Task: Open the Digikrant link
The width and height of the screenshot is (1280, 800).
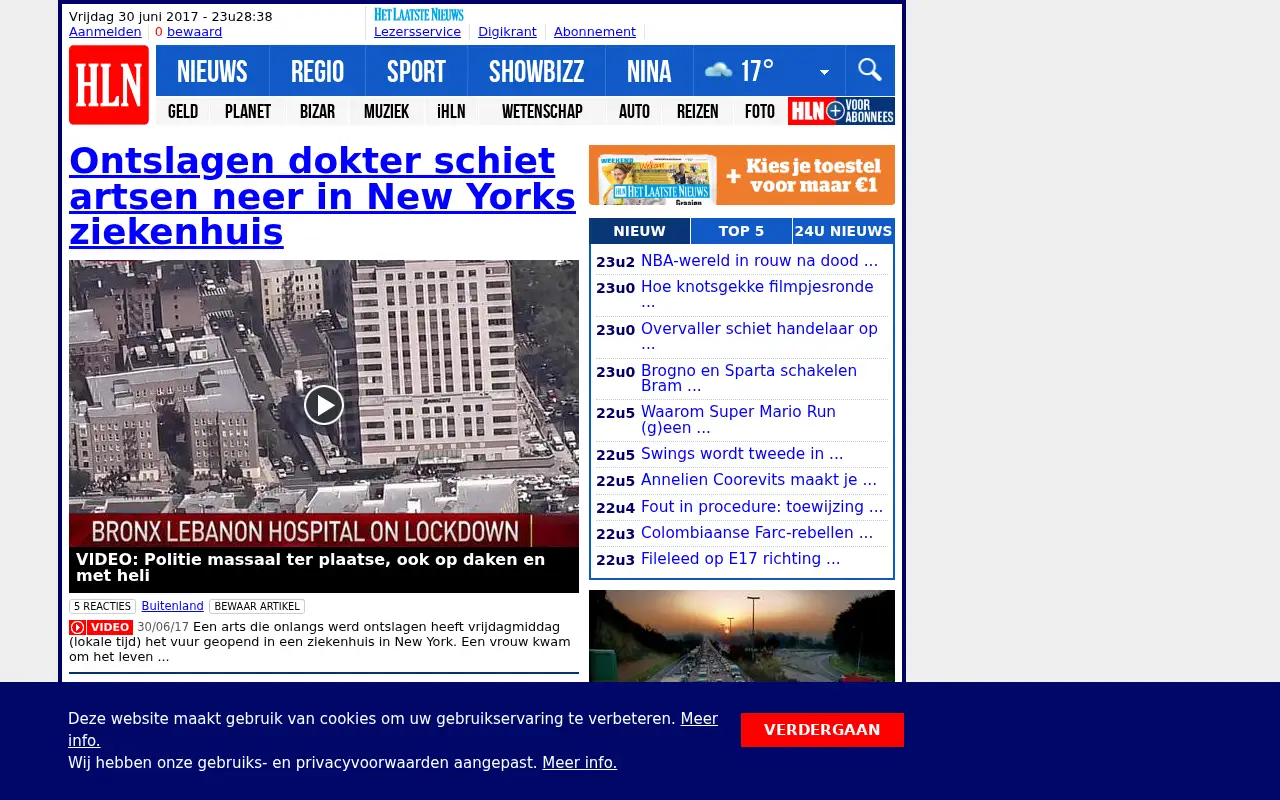Action: tap(507, 32)
